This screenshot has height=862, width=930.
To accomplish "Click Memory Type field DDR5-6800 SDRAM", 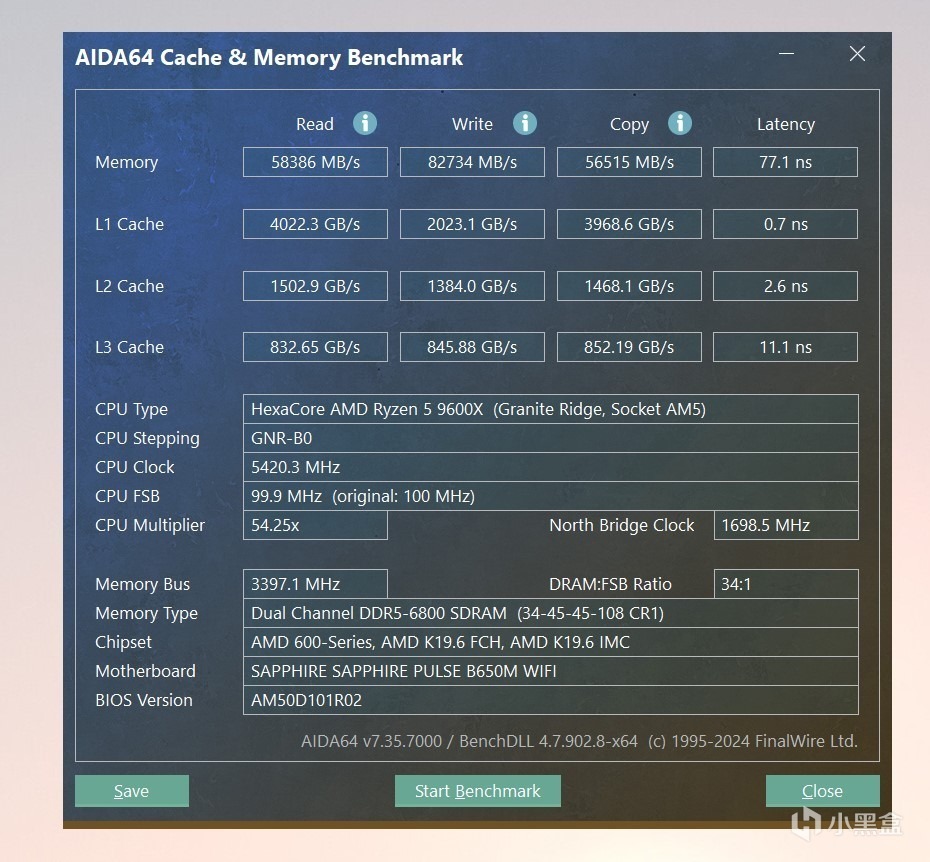I will tap(550, 613).
